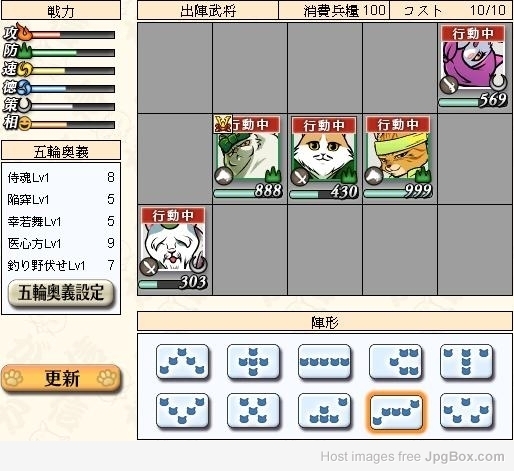Click the orange 更新 button
The width and height of the screenshot is (514, 471).
61,378
